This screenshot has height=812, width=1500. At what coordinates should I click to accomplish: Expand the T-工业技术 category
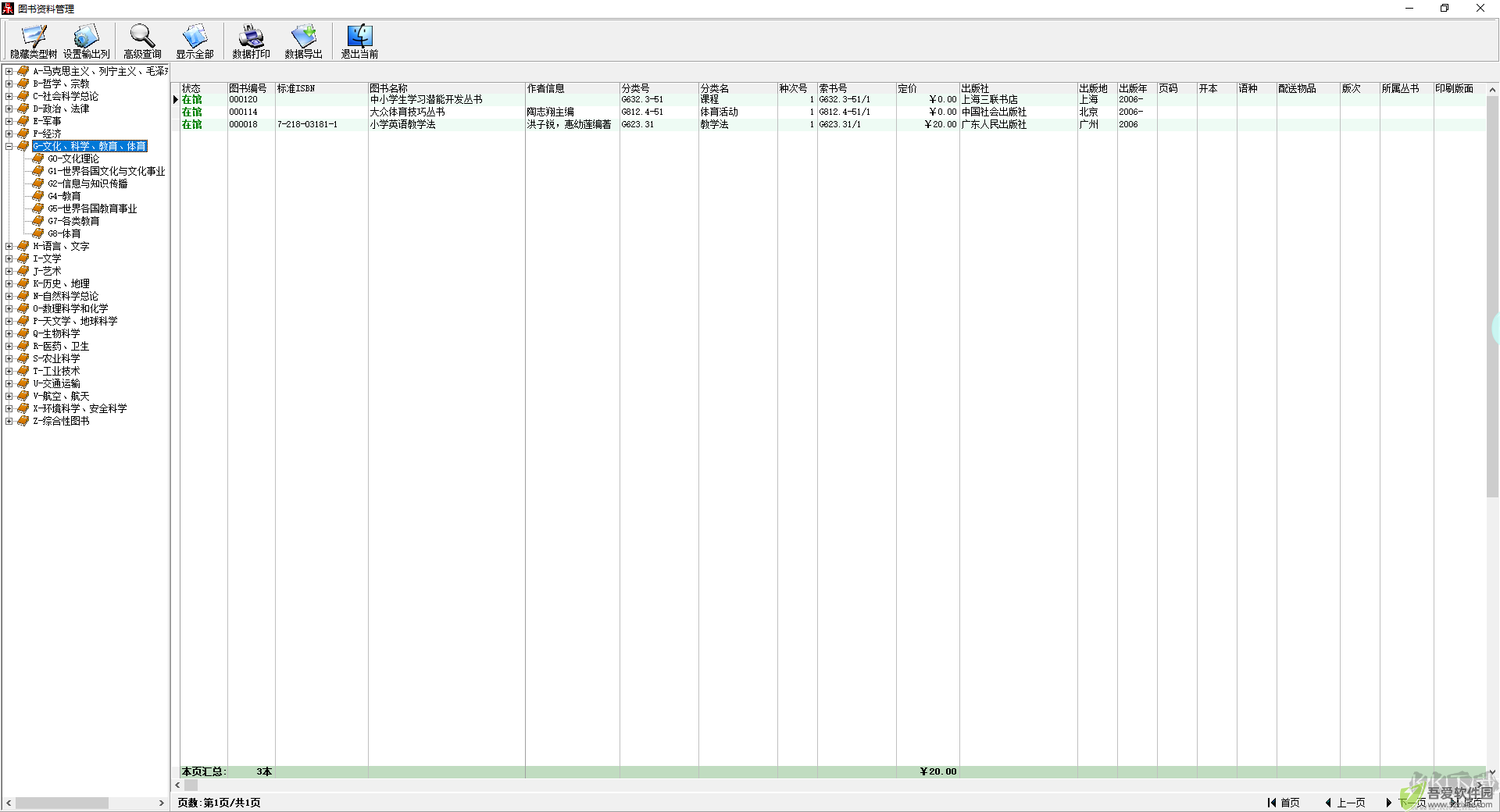pos(9,371)
